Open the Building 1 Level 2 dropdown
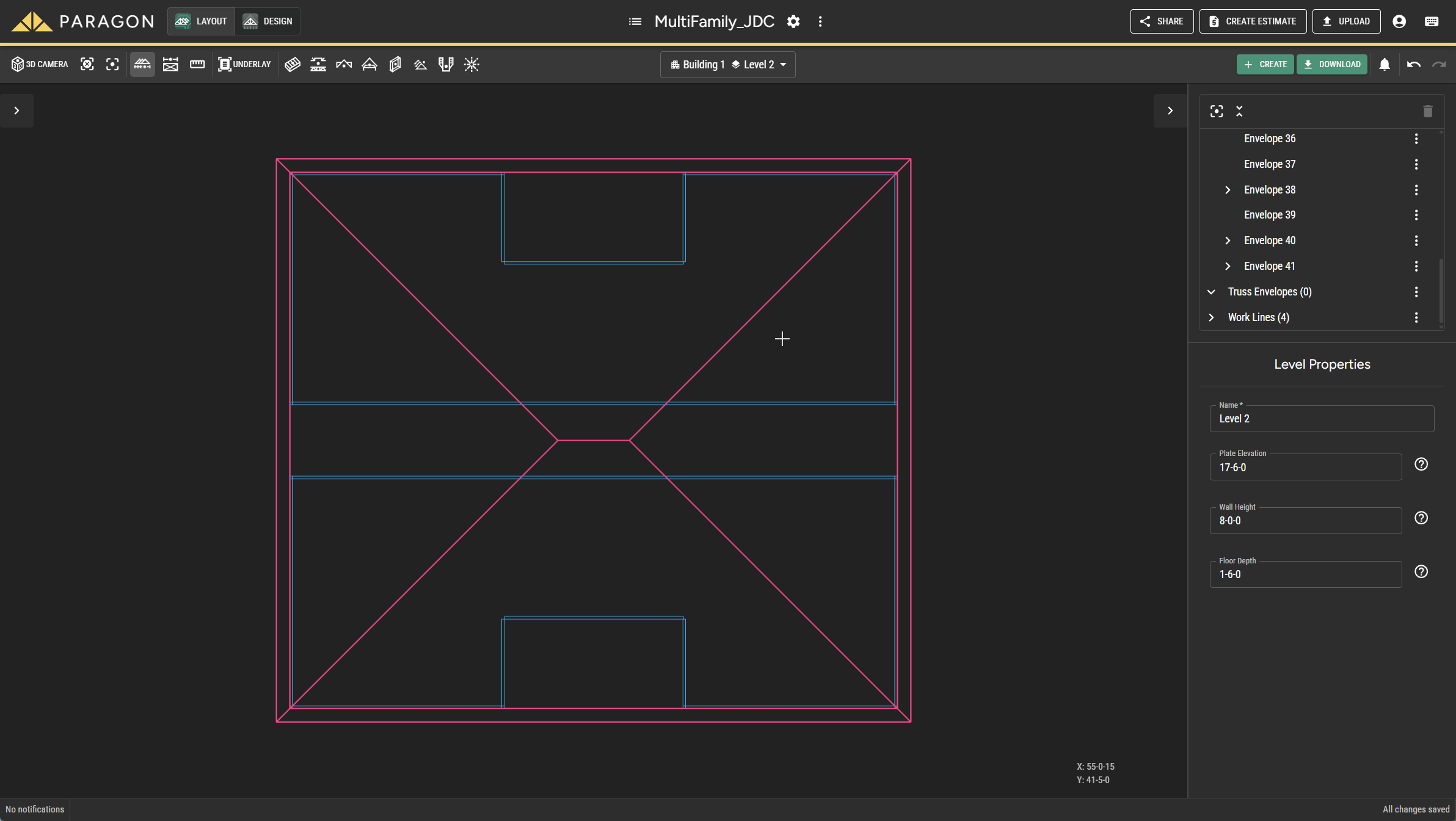Viewport: 1456px width, 821px height. [x=727, y=65]
